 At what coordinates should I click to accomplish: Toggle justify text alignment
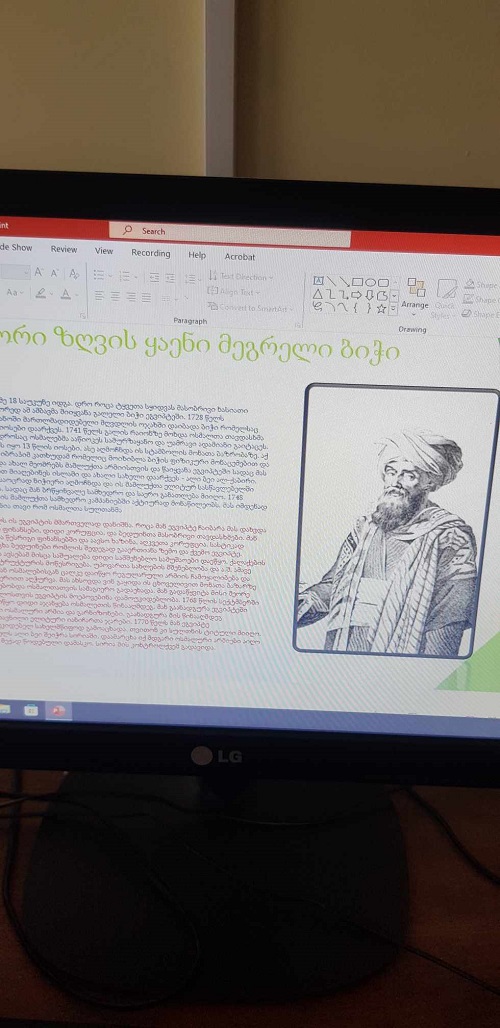tap(146, 298)
